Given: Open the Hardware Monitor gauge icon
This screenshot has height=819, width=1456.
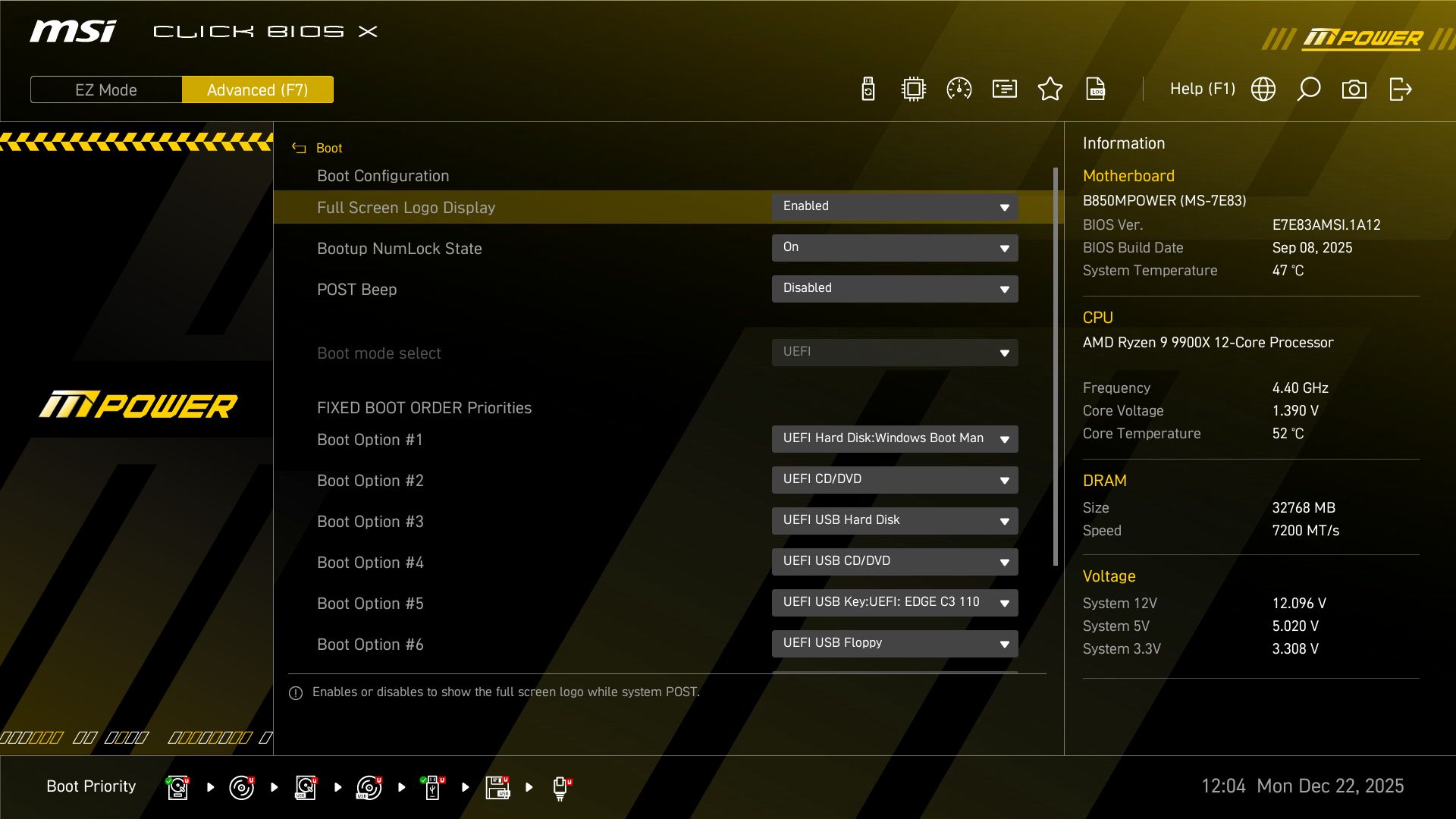Looking at the screenshot, I should point(959,89).
